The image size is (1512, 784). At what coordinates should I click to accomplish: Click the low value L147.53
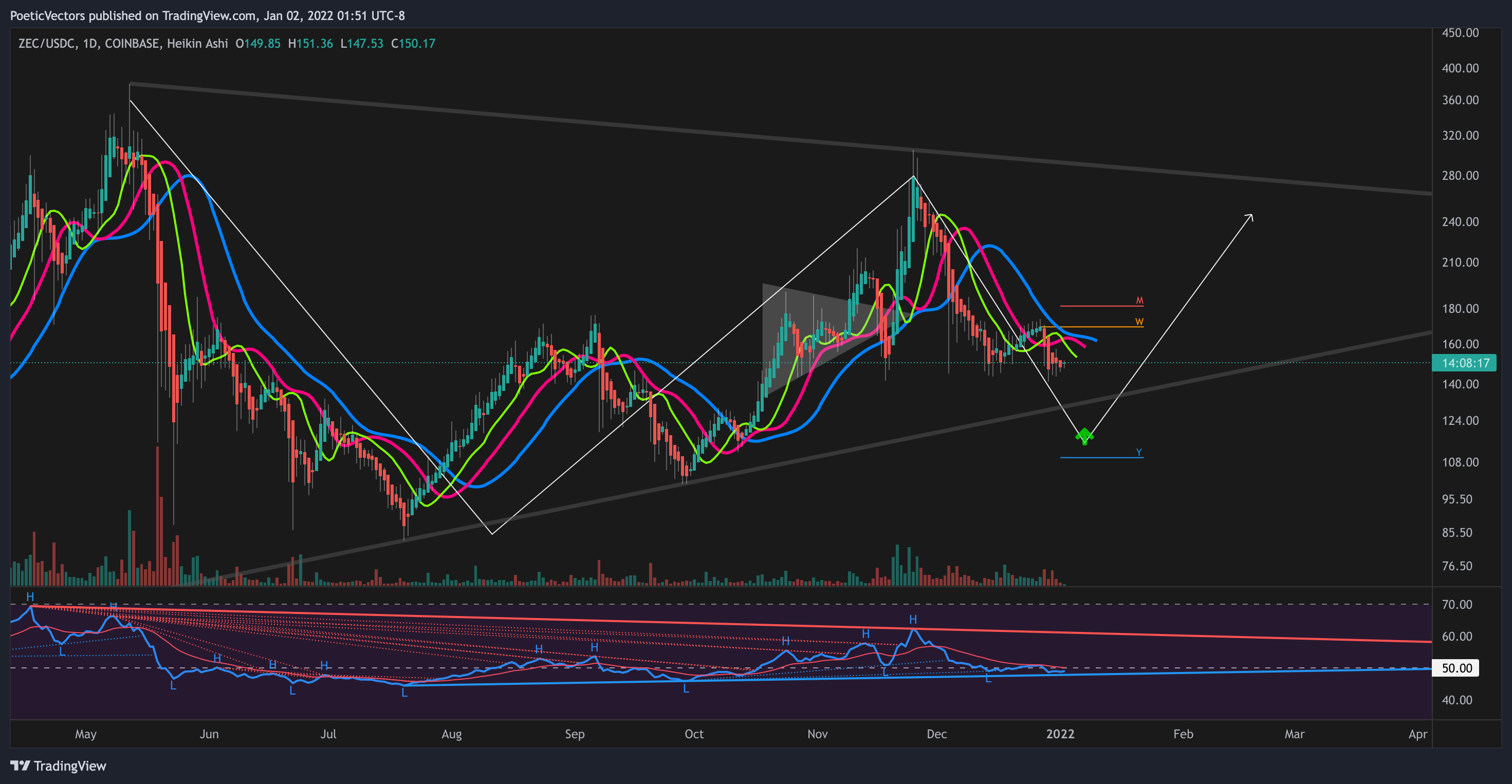362,44
